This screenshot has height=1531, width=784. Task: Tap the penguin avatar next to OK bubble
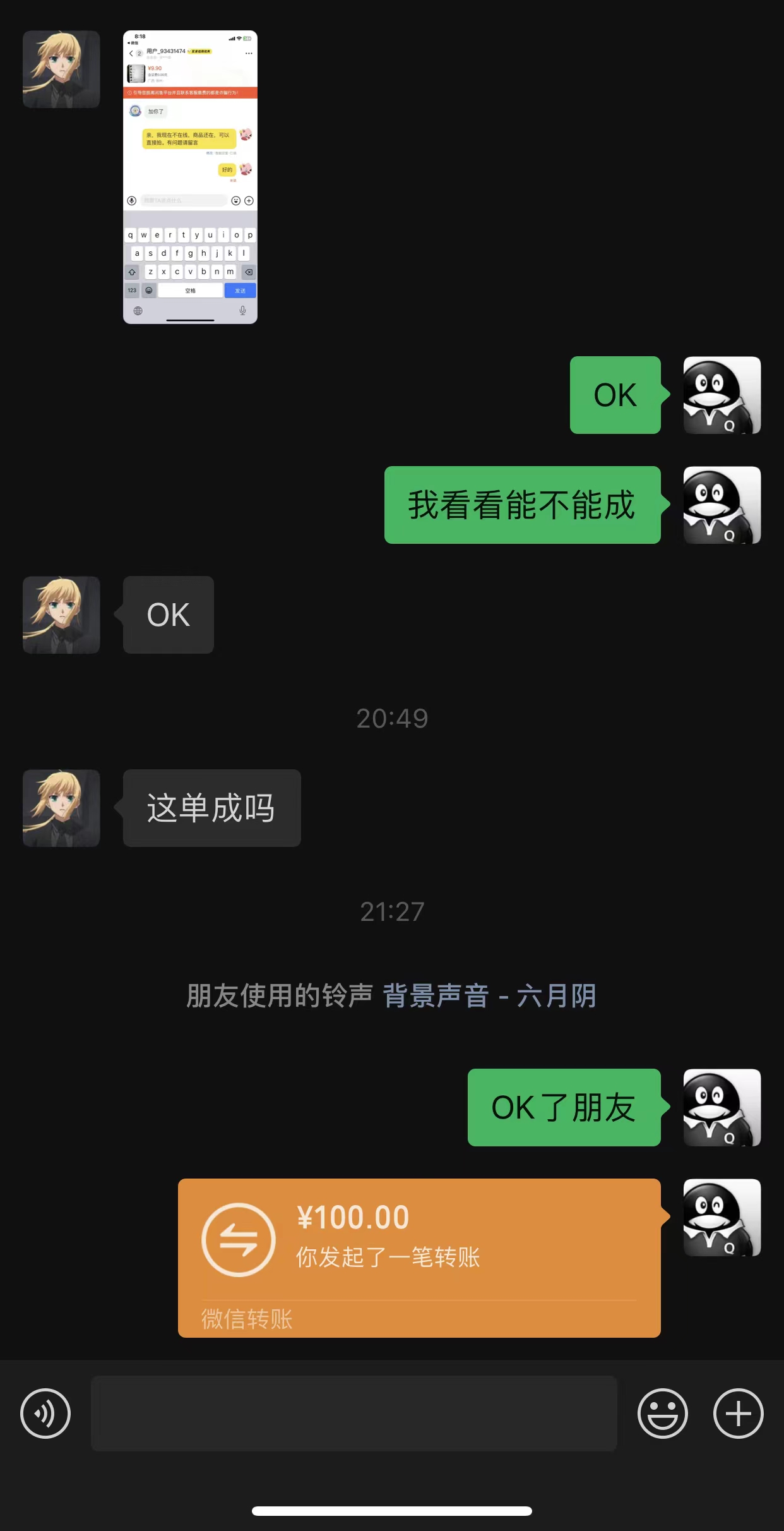722,395
